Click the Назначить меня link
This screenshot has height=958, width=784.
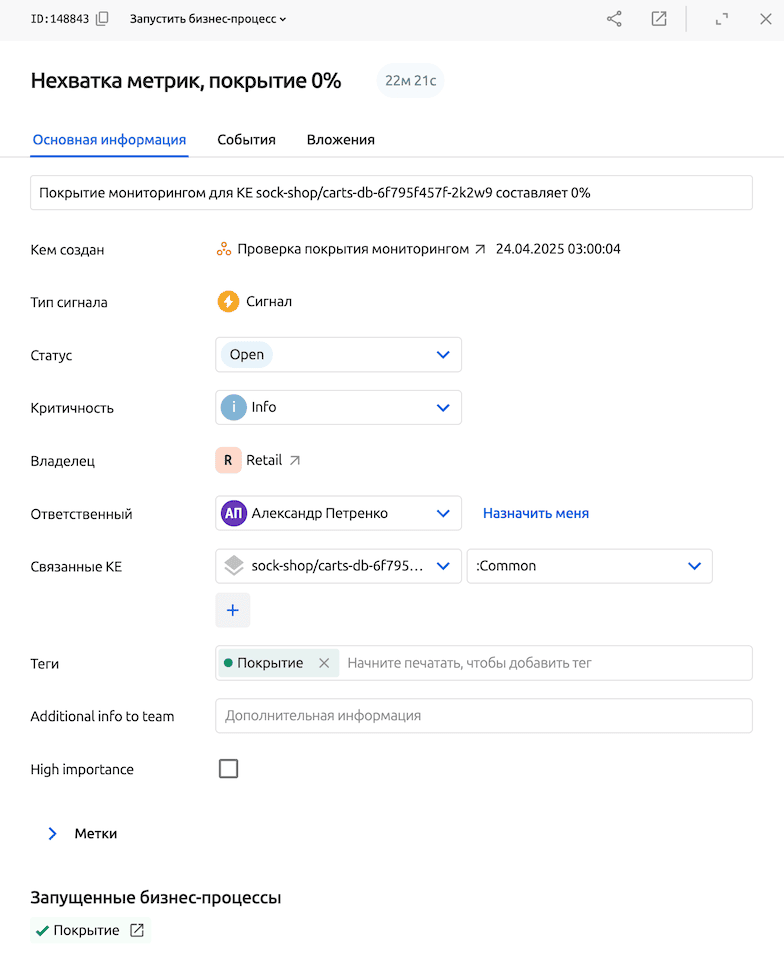click(536, 514)
